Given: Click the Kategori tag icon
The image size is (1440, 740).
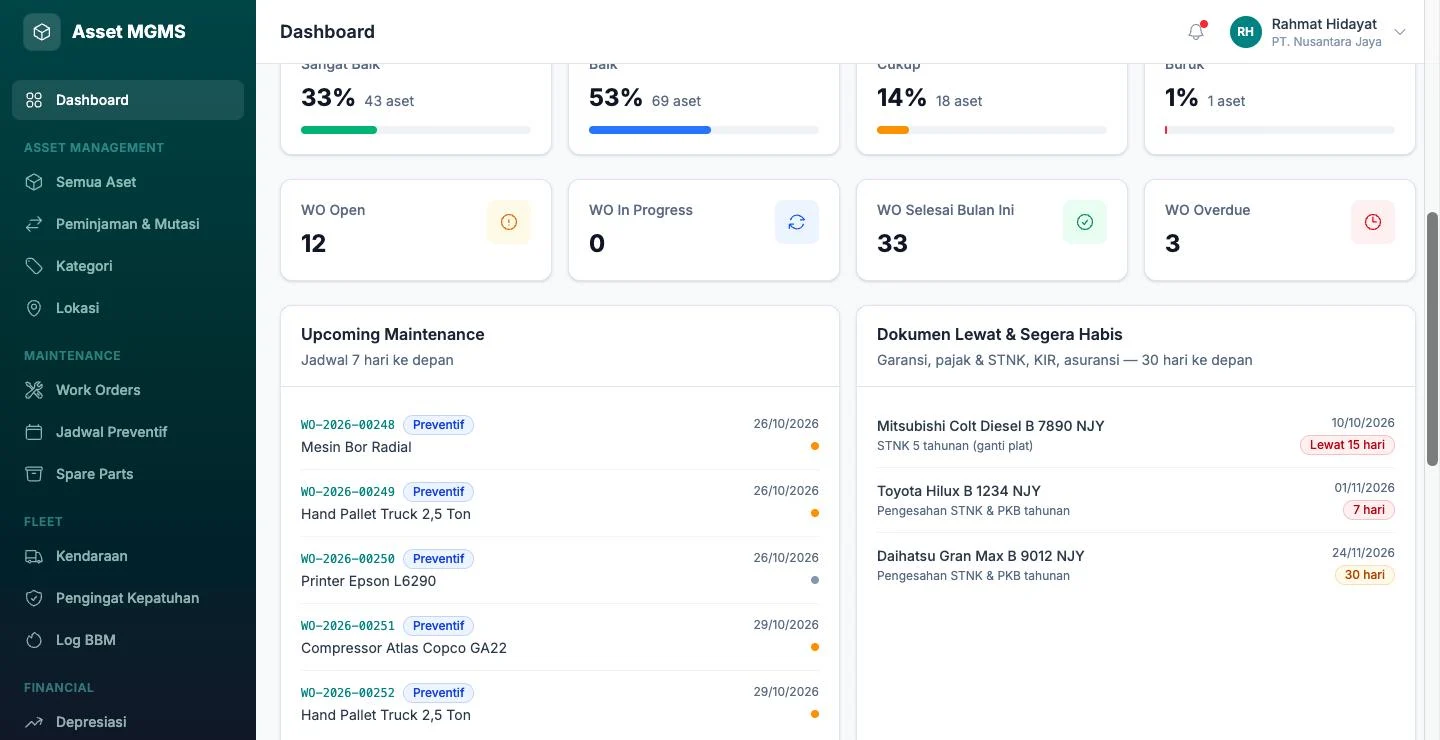Looking at the screenshot, I should click(34, 266).
